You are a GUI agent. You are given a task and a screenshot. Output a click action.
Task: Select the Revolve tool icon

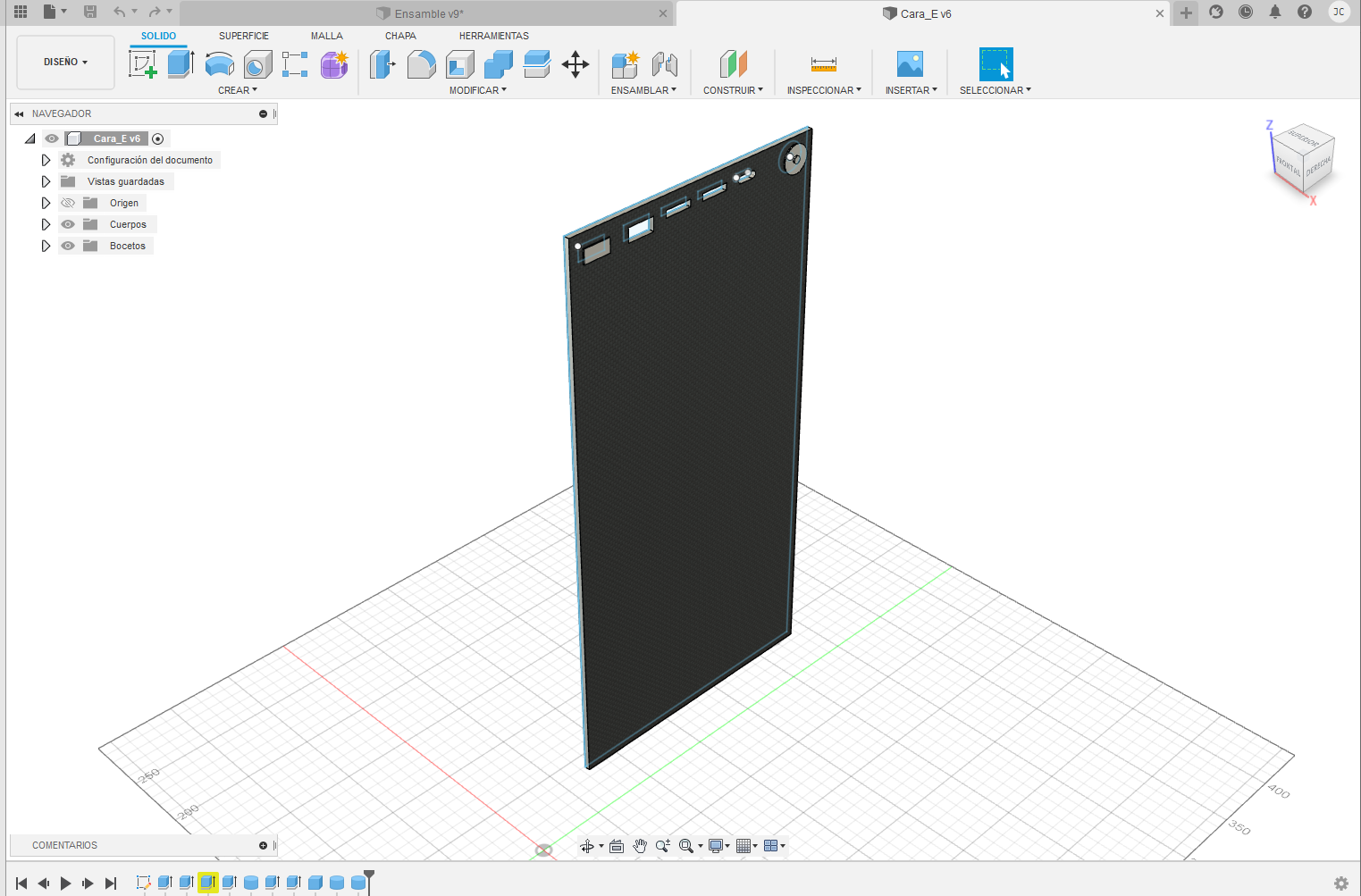tap(219, 64)
